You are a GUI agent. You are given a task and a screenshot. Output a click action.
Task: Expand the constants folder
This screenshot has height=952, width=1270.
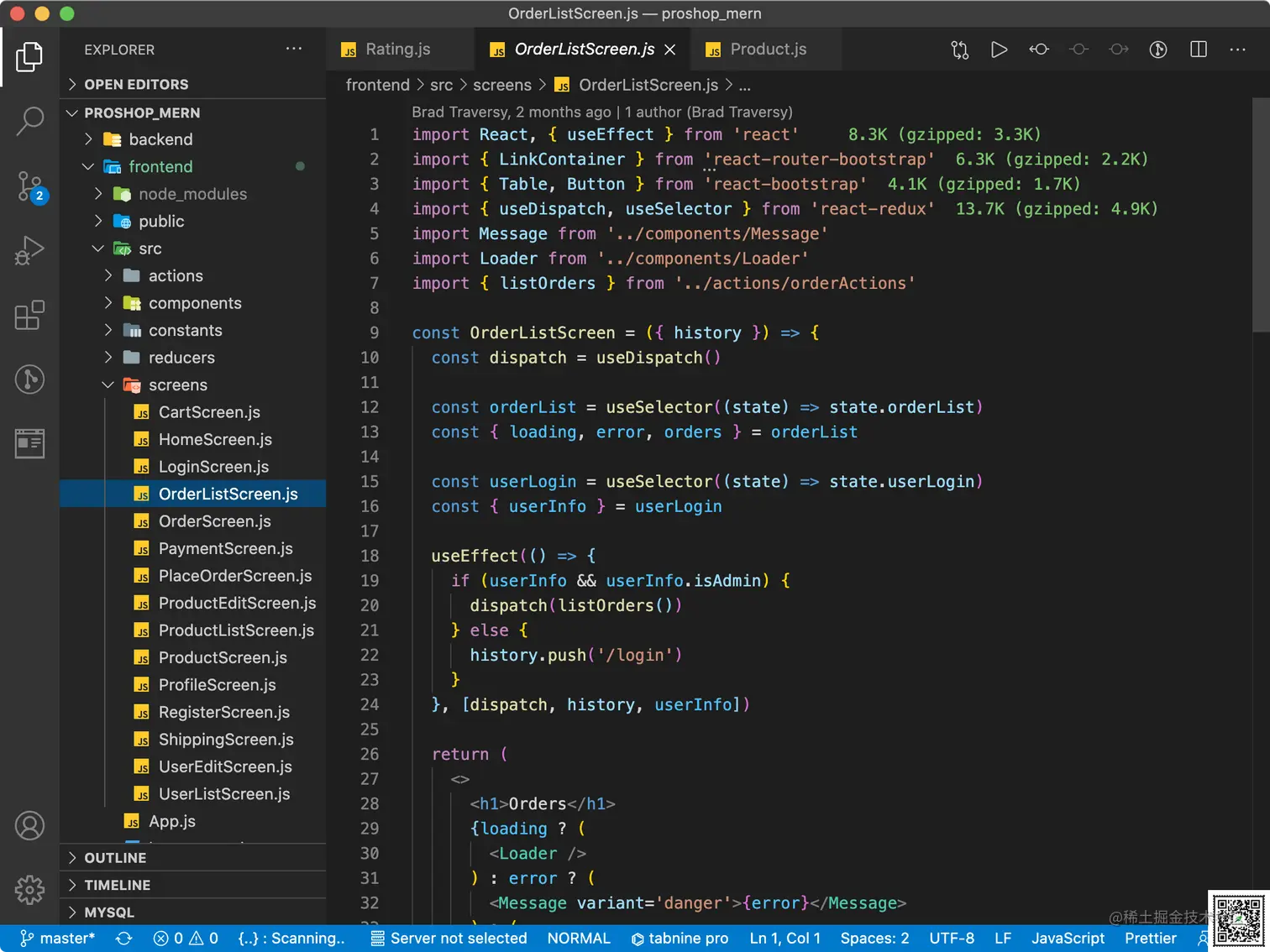point(194,331)
